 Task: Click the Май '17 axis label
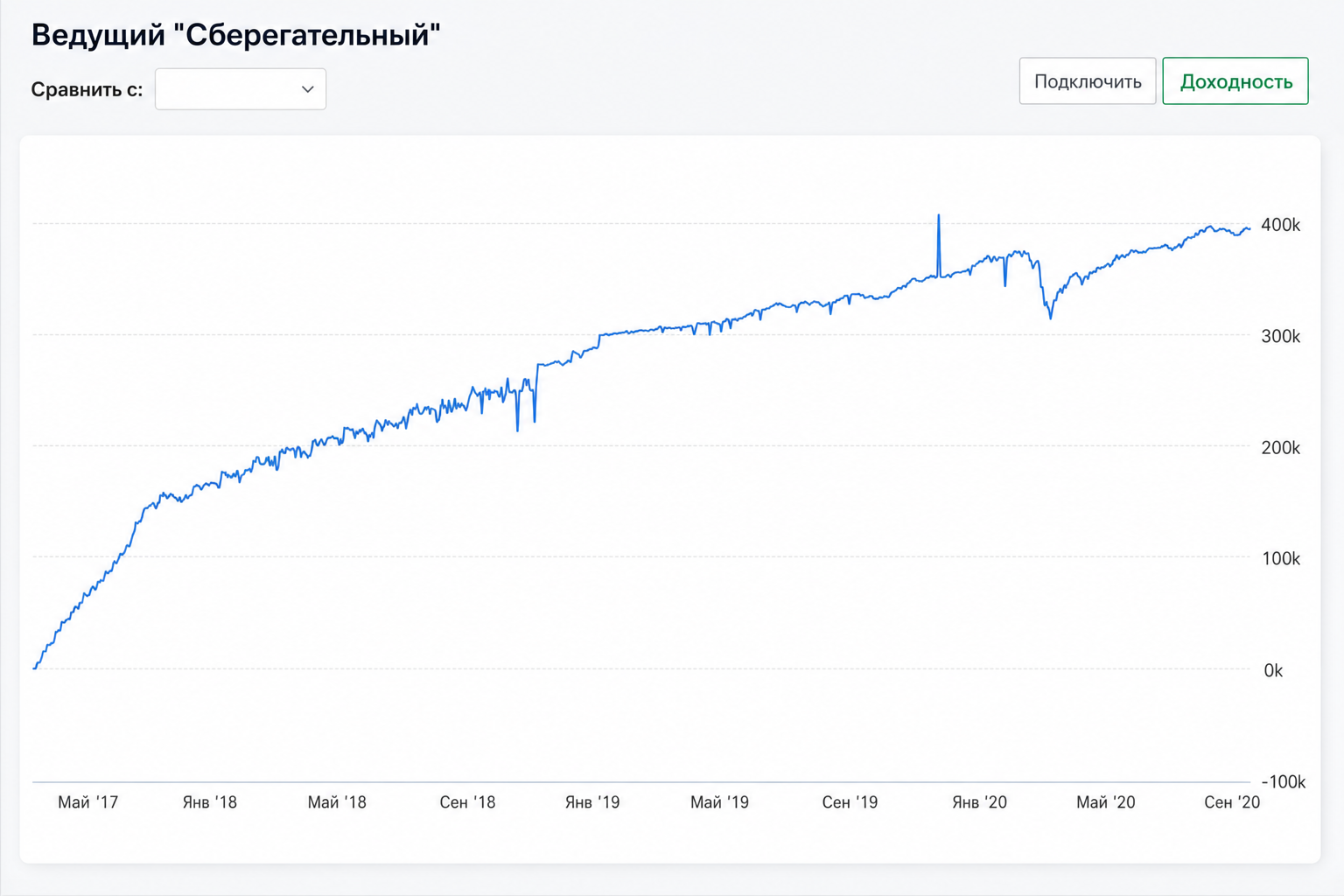[x=87, y=802]
